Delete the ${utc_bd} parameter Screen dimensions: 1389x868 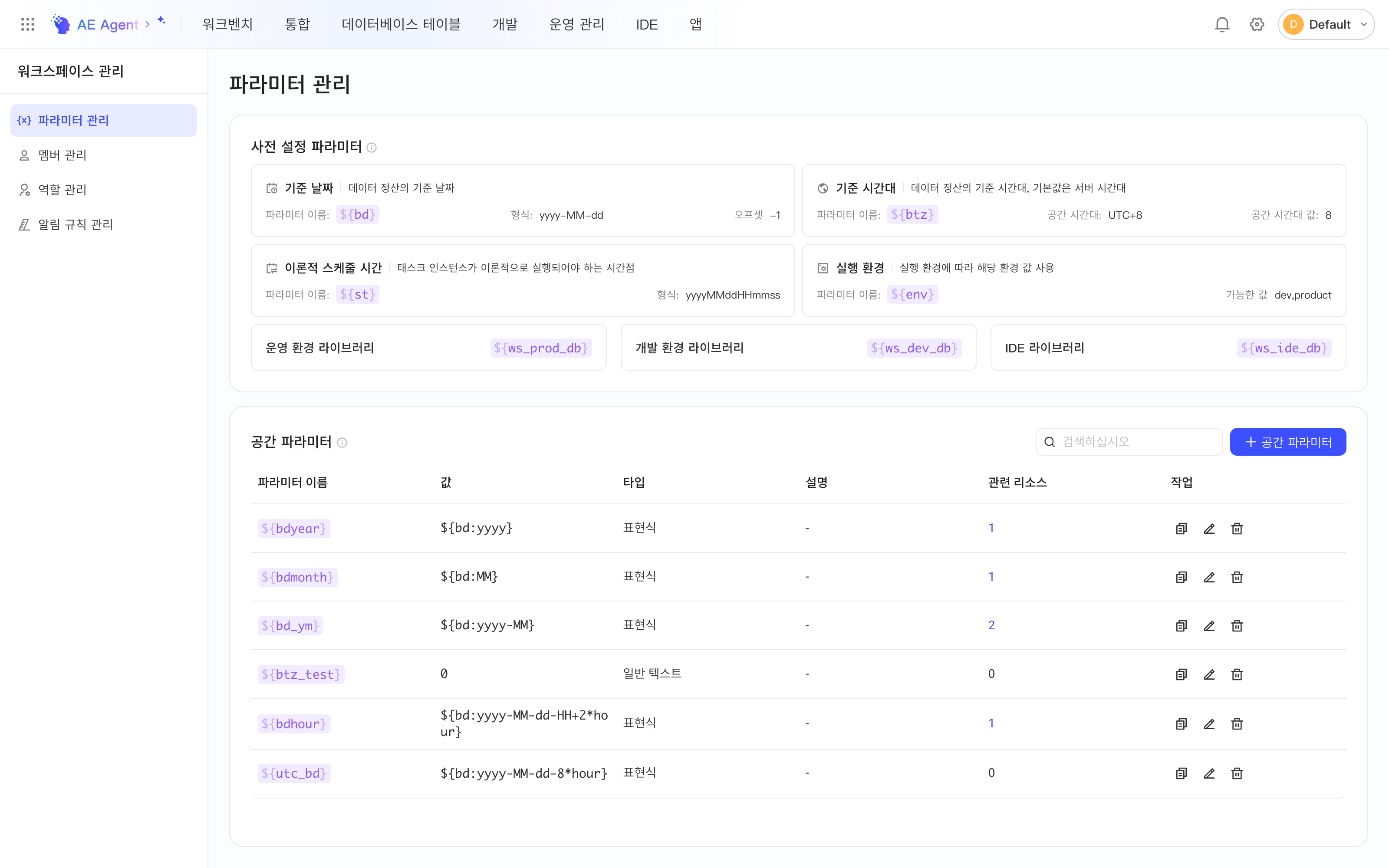pos(1237,773)
